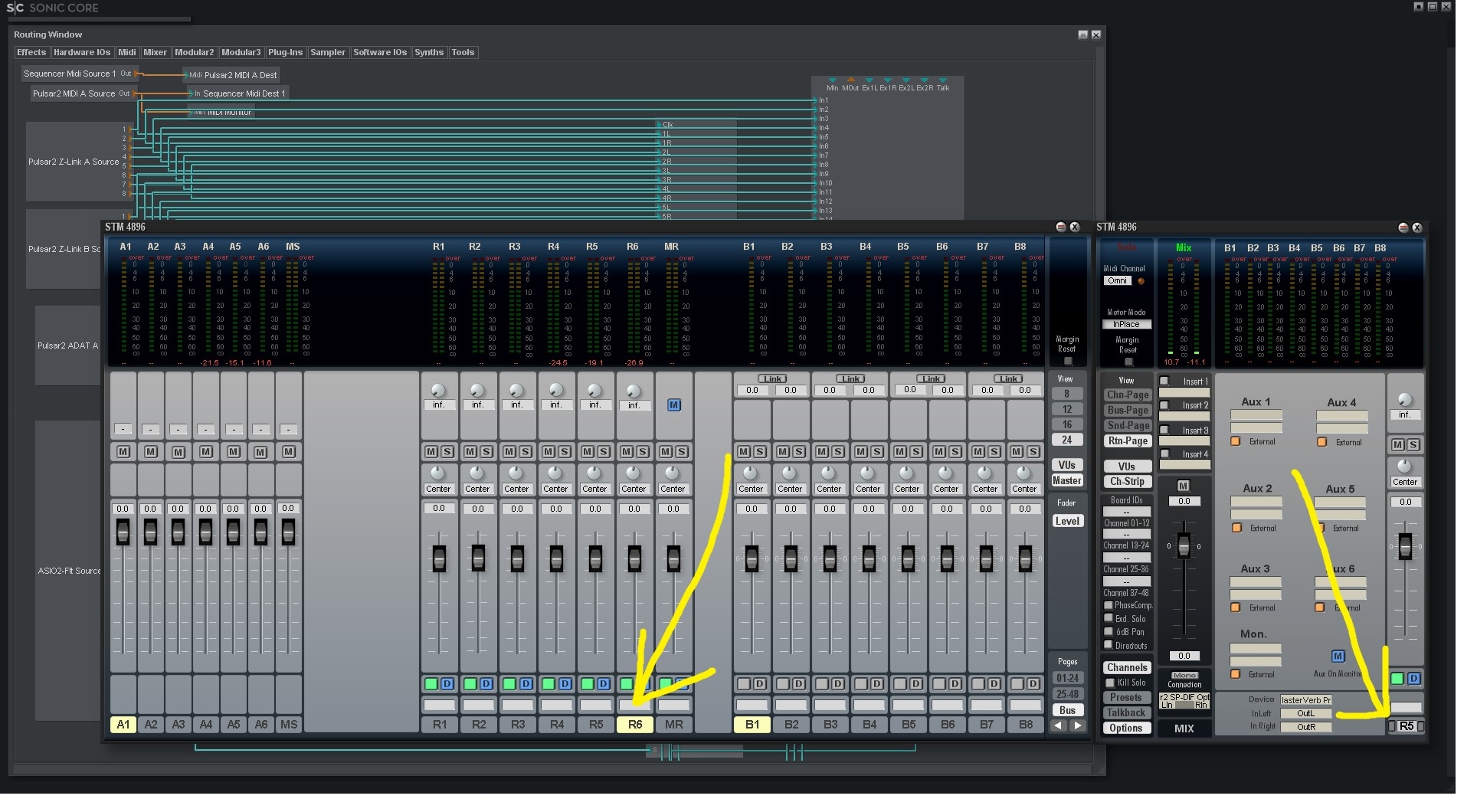Click blue M button on MR strip
The width and height of the screenshot is (1477, 812).
point(674,405)
